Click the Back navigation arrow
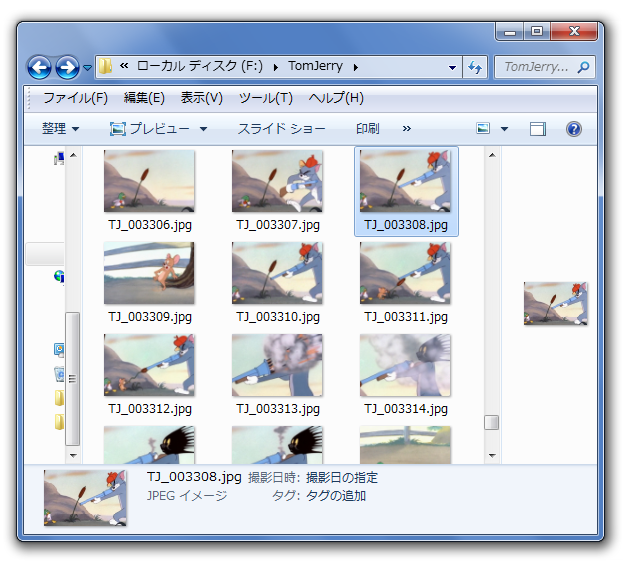 coord(39,67)
